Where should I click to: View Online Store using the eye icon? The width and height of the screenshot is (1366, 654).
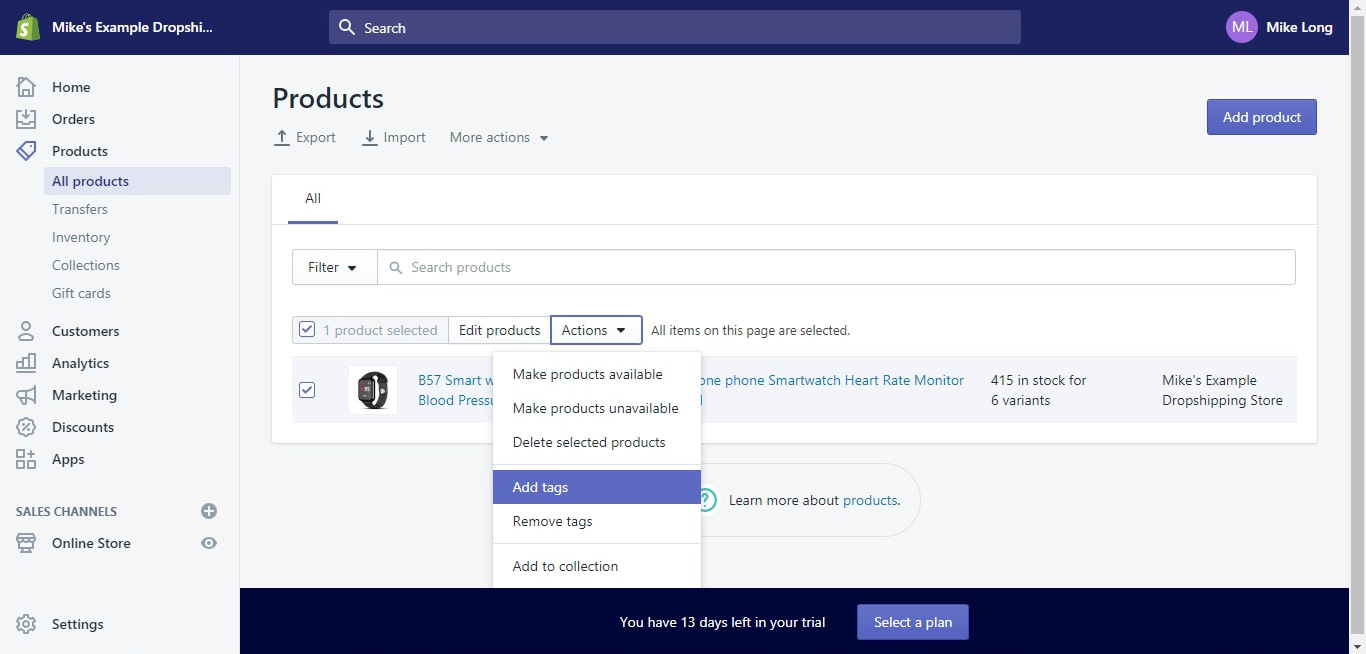(x=209, y=543)
